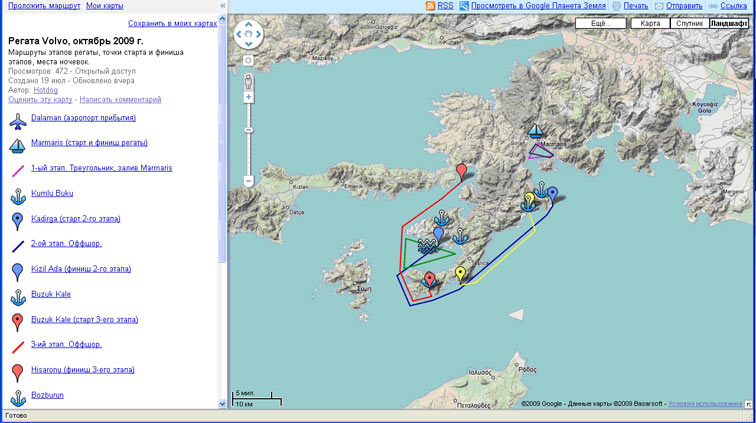Click the map zoom slider handle
Image resolution: width=756 pixels, height=423 pixels.
click(248, 130)
